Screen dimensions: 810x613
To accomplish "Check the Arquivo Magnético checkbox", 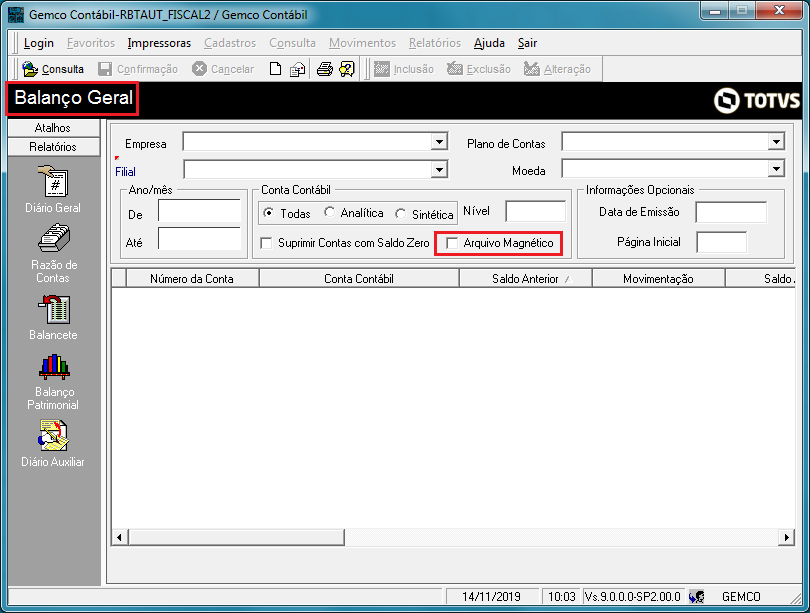I will tap(452, 243).
